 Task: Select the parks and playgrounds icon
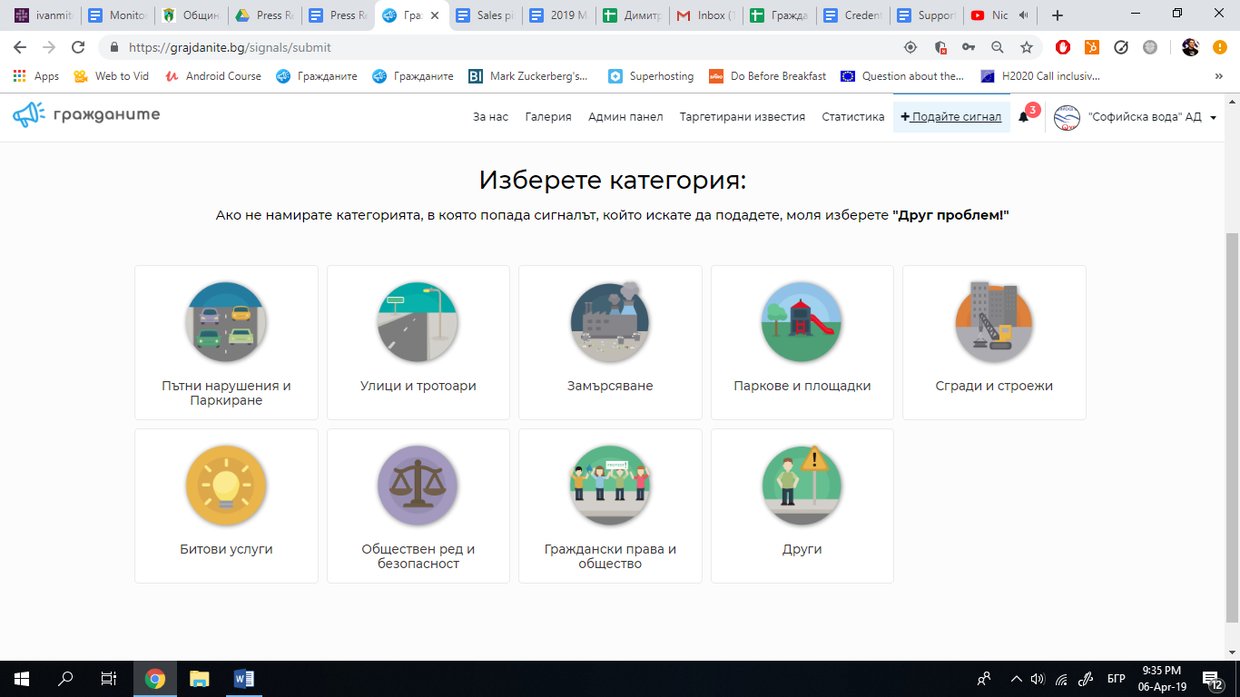coord(802,322)
